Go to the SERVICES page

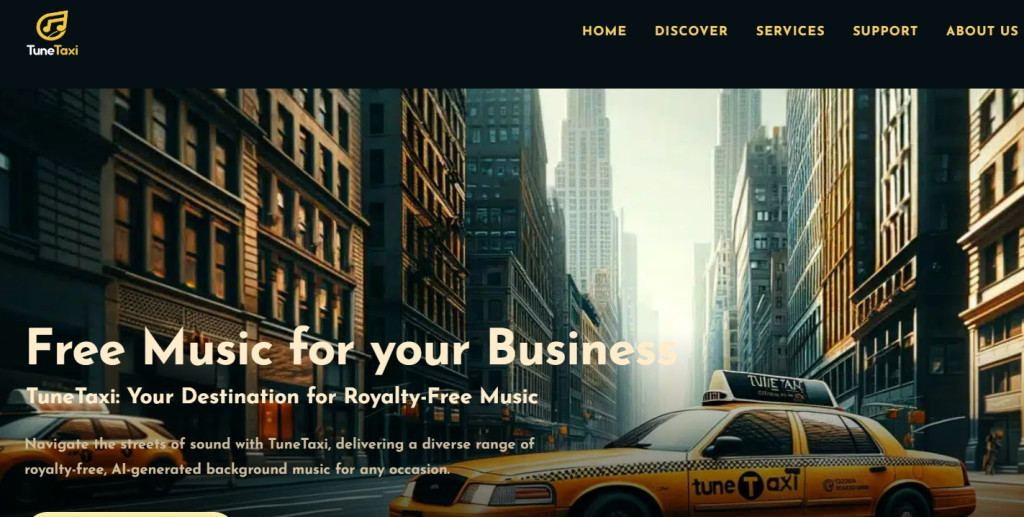point(790,31)
